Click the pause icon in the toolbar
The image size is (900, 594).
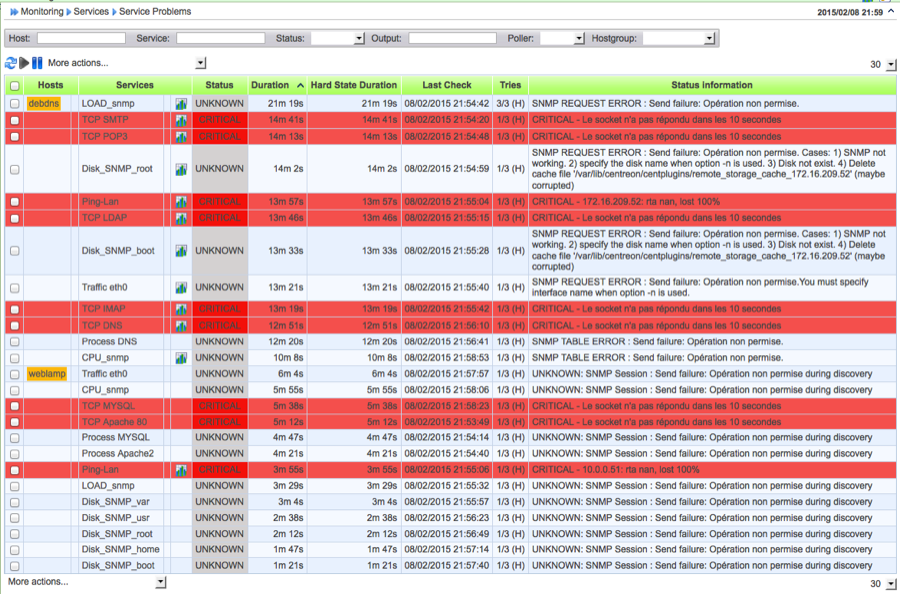pos(38,63)
